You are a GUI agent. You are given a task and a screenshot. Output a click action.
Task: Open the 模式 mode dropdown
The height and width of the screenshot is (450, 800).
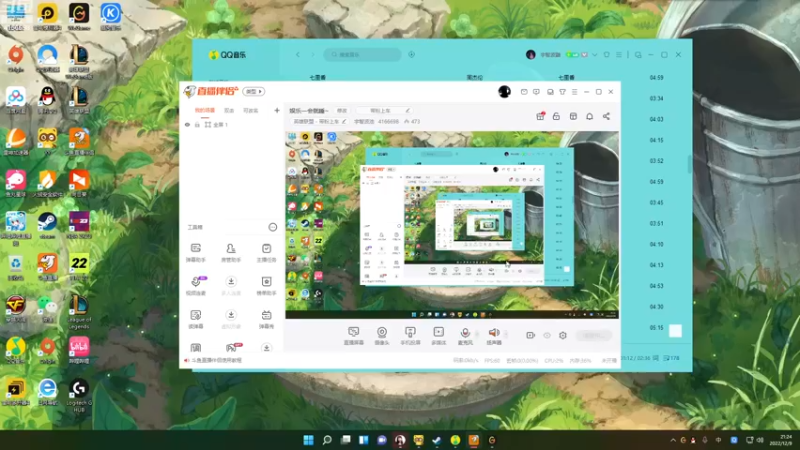[254, 91]
